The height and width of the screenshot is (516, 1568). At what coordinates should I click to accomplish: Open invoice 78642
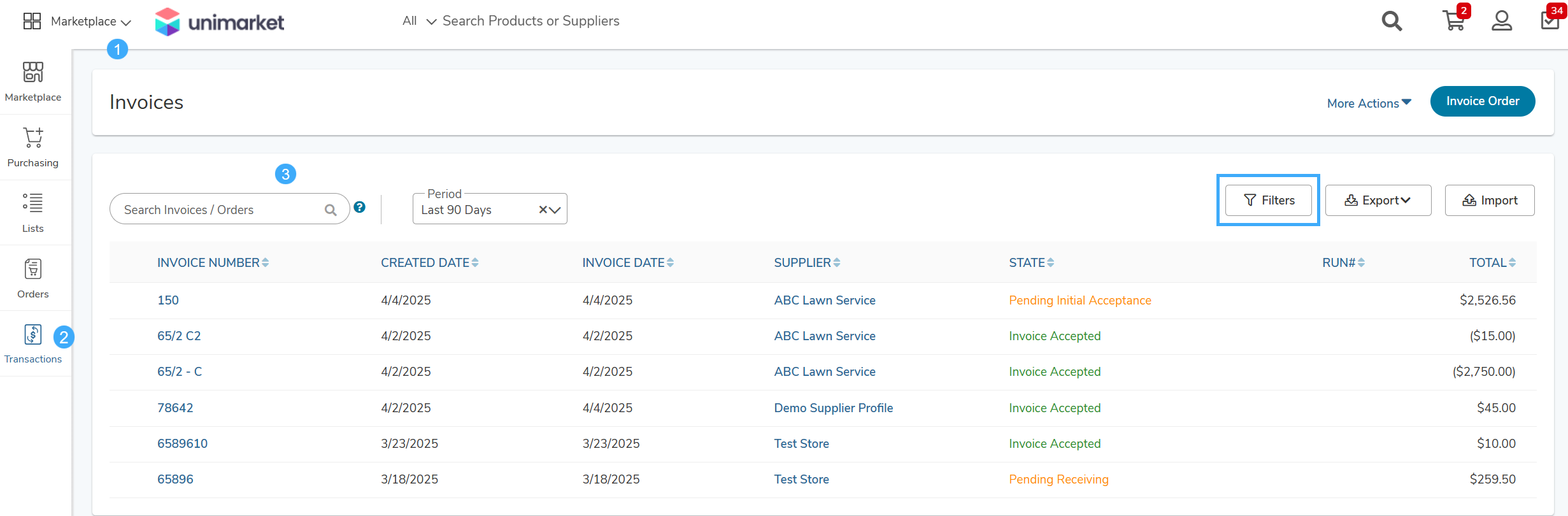click(x=175, y=408)
